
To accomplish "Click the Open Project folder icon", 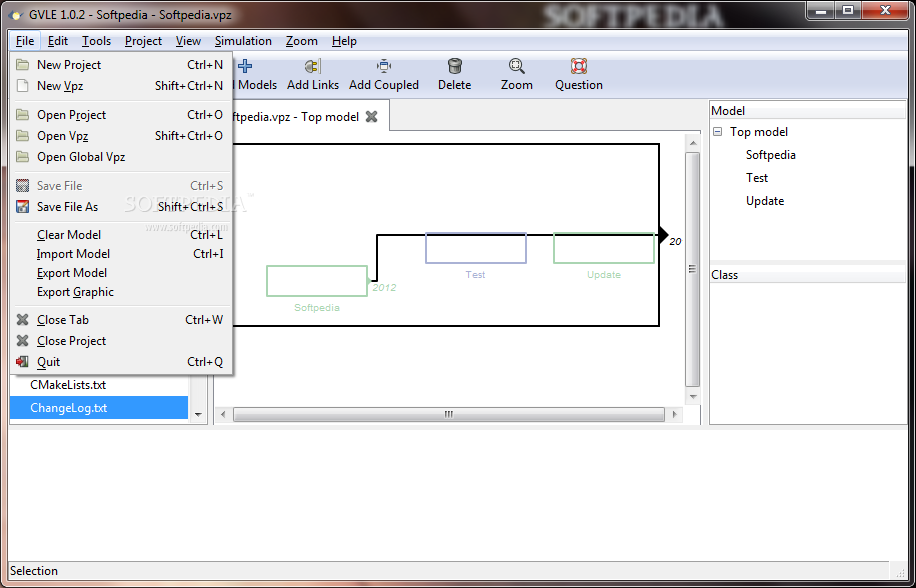I will click(22, 114).
